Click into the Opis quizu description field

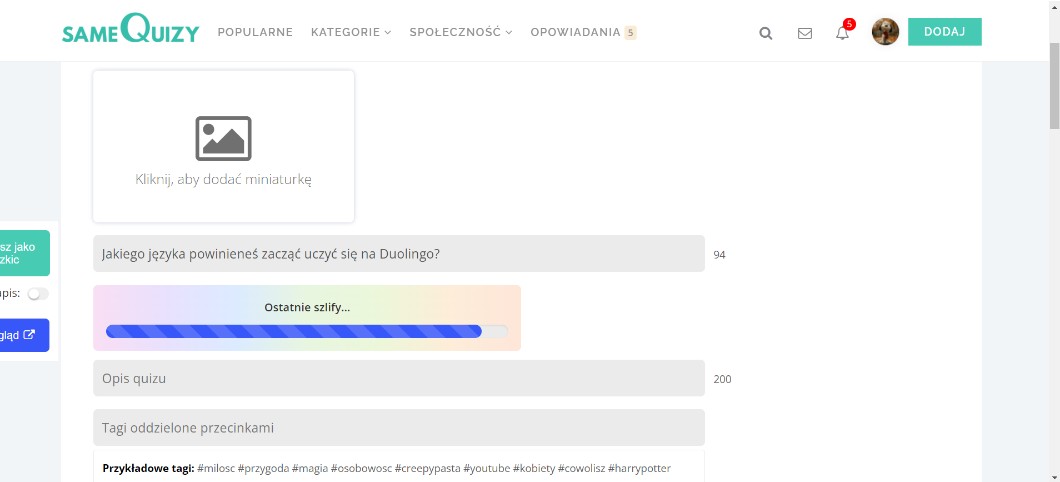pos(398,379)
